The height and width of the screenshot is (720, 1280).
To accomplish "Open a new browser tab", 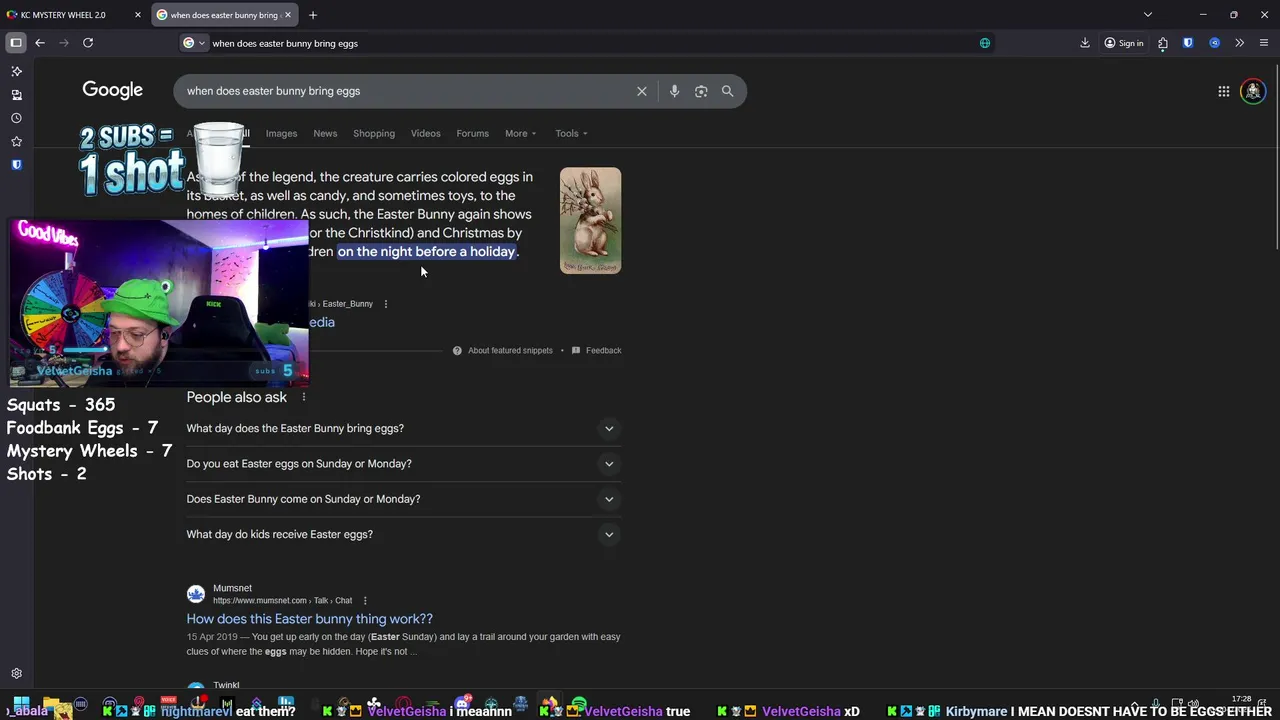I will tap(313, 15).
